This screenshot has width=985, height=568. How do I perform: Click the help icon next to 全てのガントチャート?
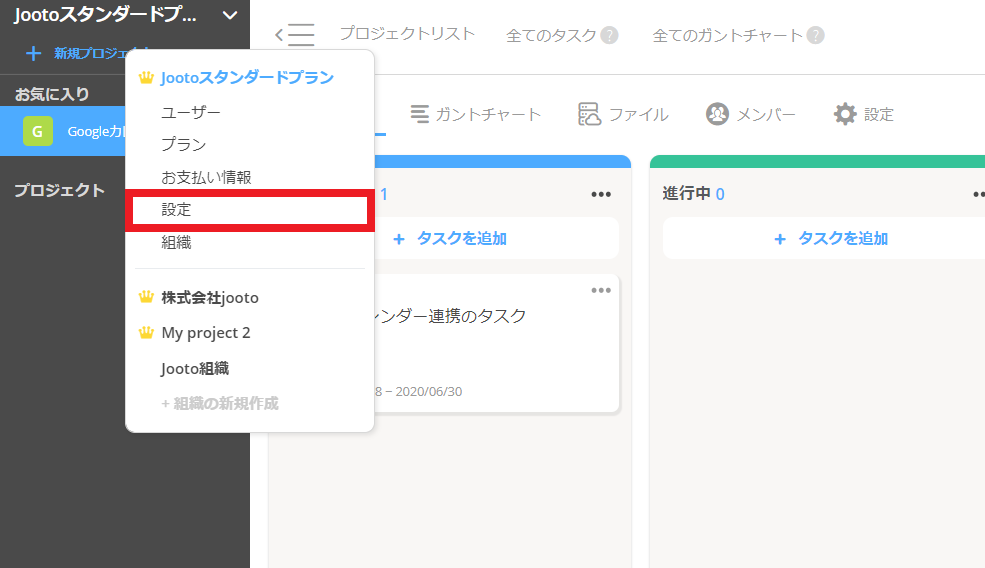coord(815,35)
